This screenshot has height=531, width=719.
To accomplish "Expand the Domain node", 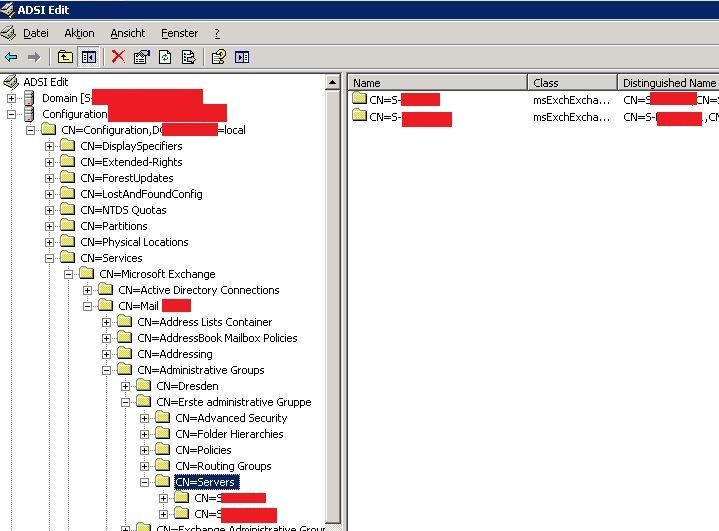I will (11, 98).
